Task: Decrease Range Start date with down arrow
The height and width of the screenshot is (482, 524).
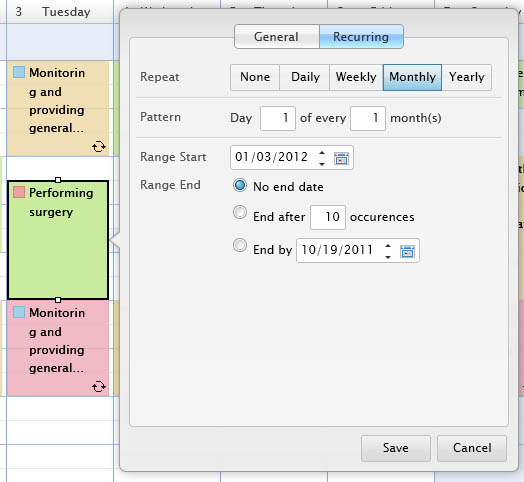Action: point(322,163)
